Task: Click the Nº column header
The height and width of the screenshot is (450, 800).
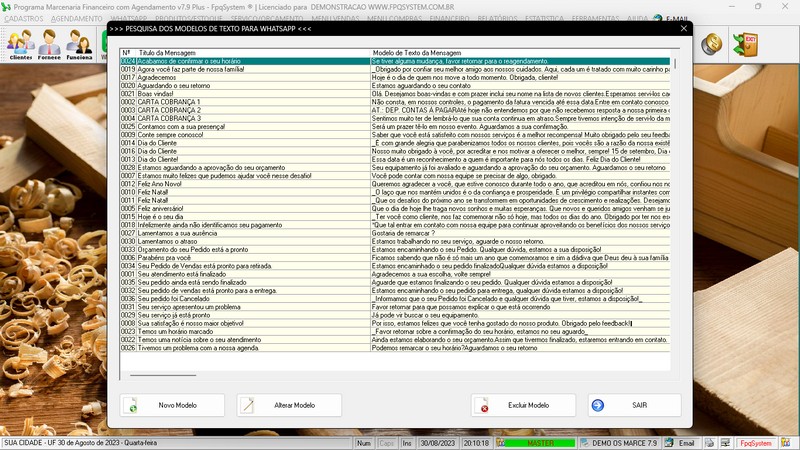Action: click(128, 53)
